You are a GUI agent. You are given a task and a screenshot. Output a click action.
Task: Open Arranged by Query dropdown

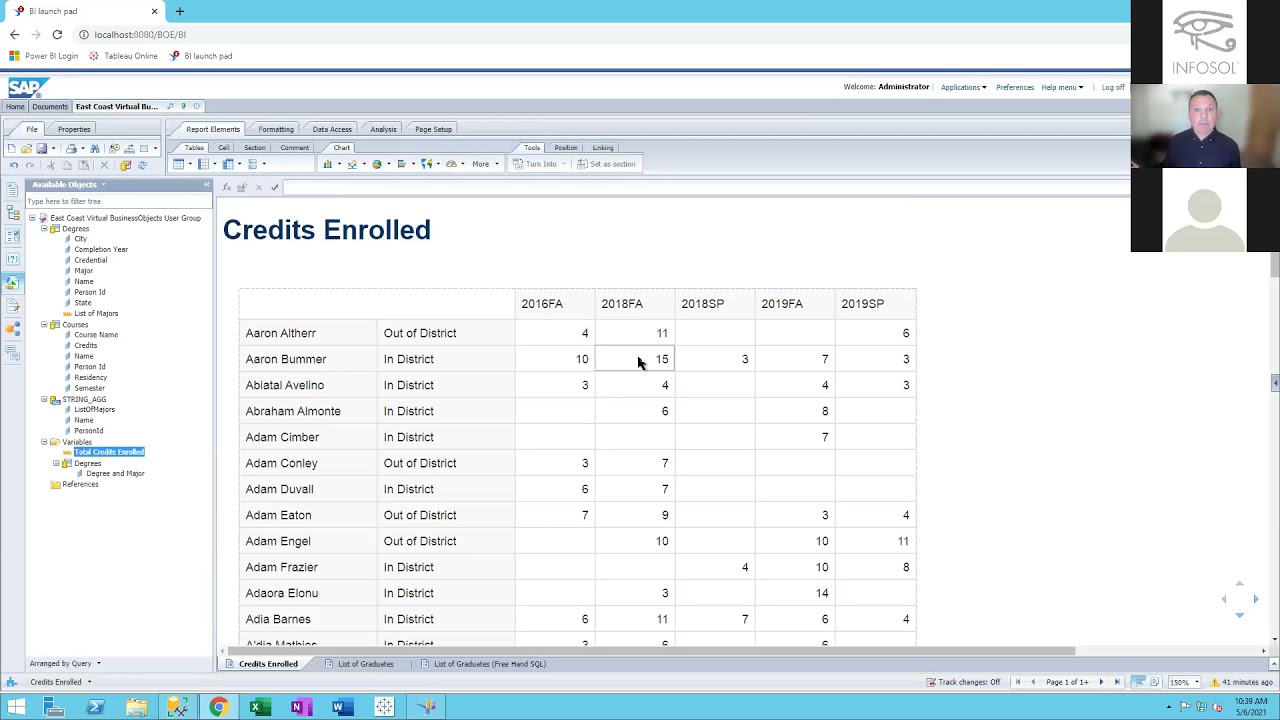pos(65,663)
